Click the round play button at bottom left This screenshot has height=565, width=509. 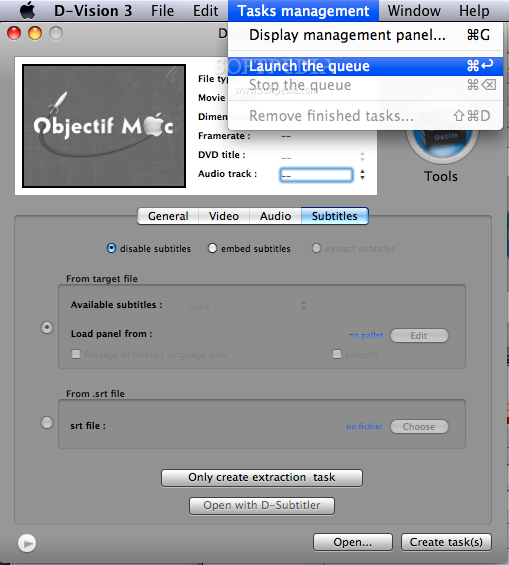[27, 543]
